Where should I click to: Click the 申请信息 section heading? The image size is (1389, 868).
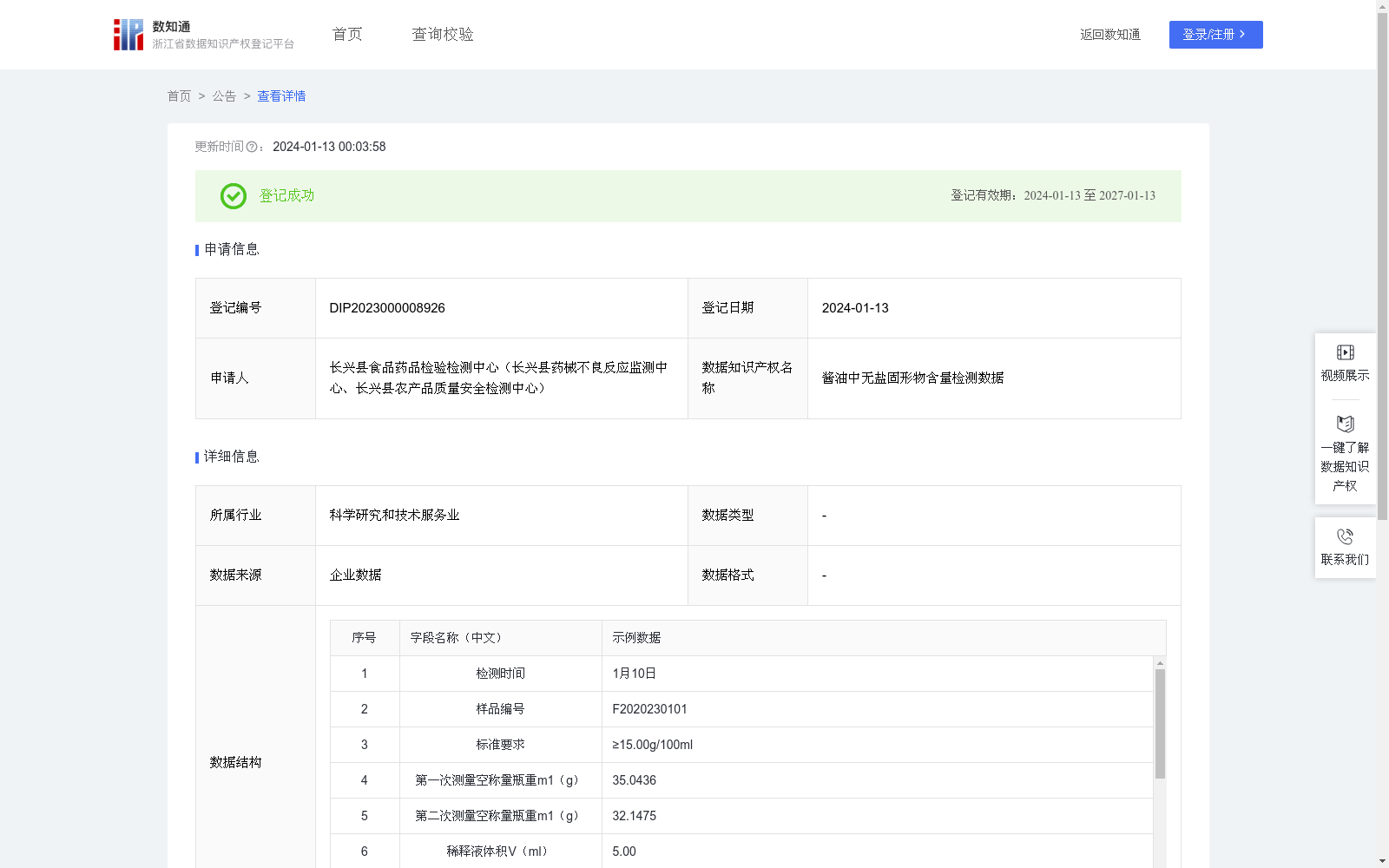click(x=231, y=249)
